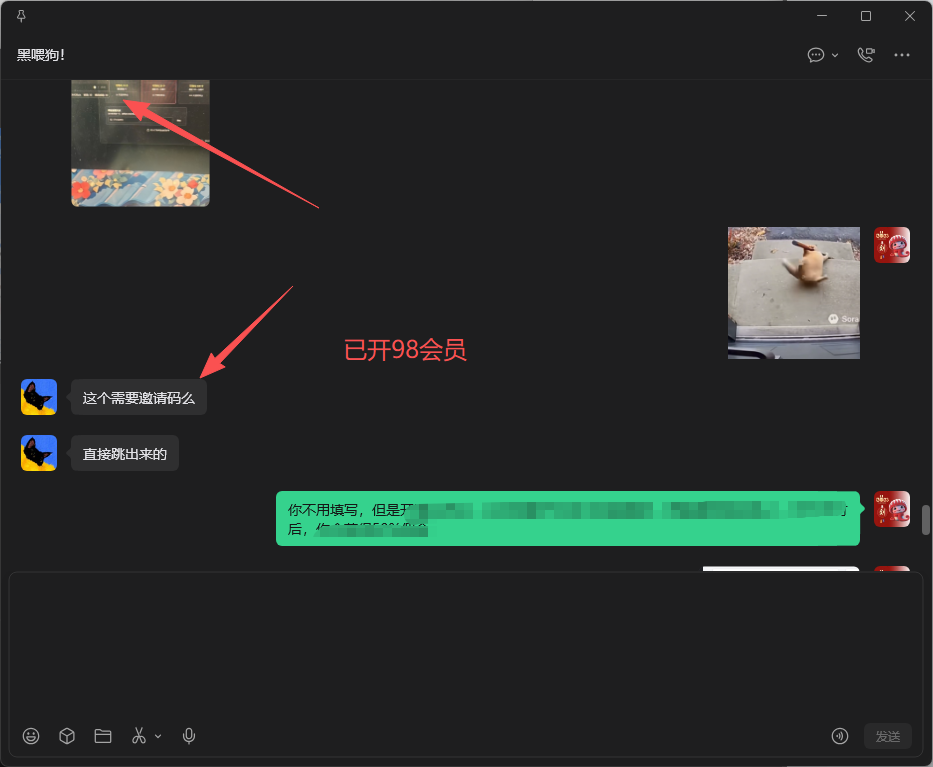Open the cube favorites icon
The width and height of the screenshot is (933, 767).
click(67, 736)
